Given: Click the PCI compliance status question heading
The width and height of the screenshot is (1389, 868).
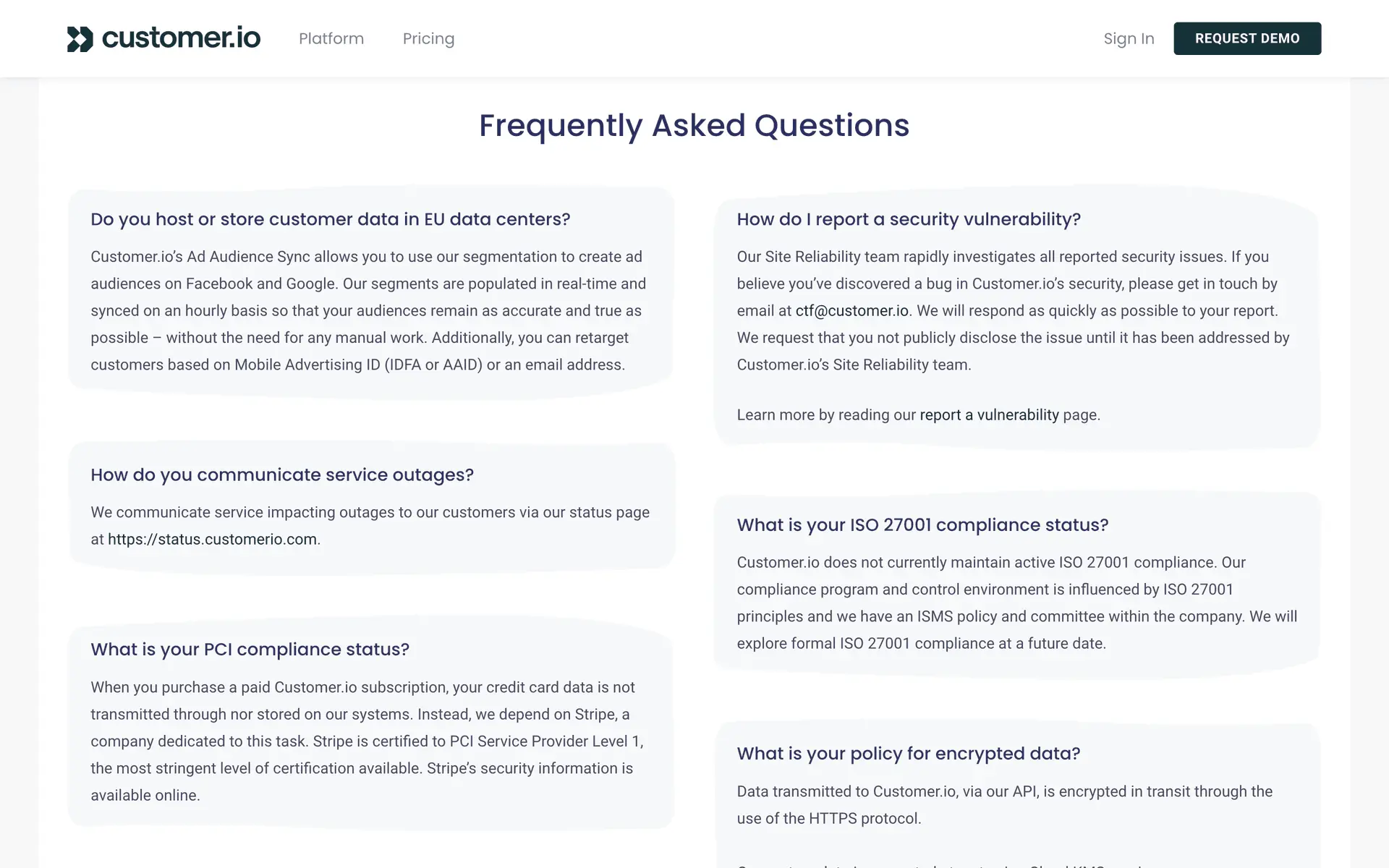Looking at the screenshot, I should click(x=250, y=650).
